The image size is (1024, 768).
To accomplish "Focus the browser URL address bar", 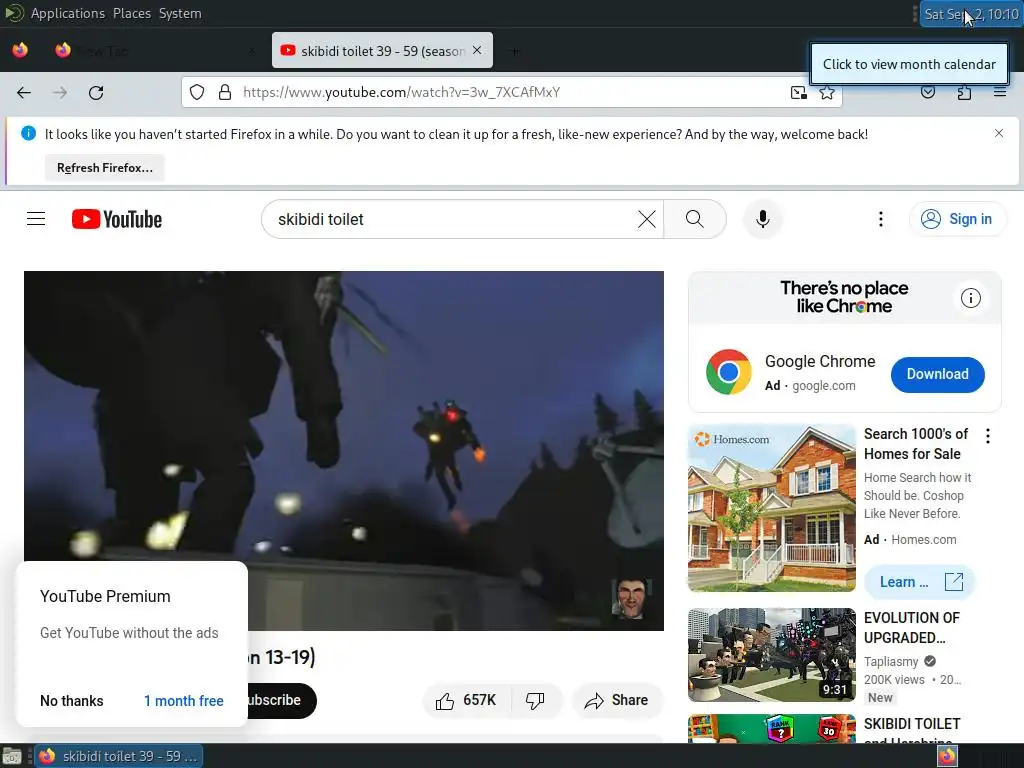I will click(x=511, y=92).
